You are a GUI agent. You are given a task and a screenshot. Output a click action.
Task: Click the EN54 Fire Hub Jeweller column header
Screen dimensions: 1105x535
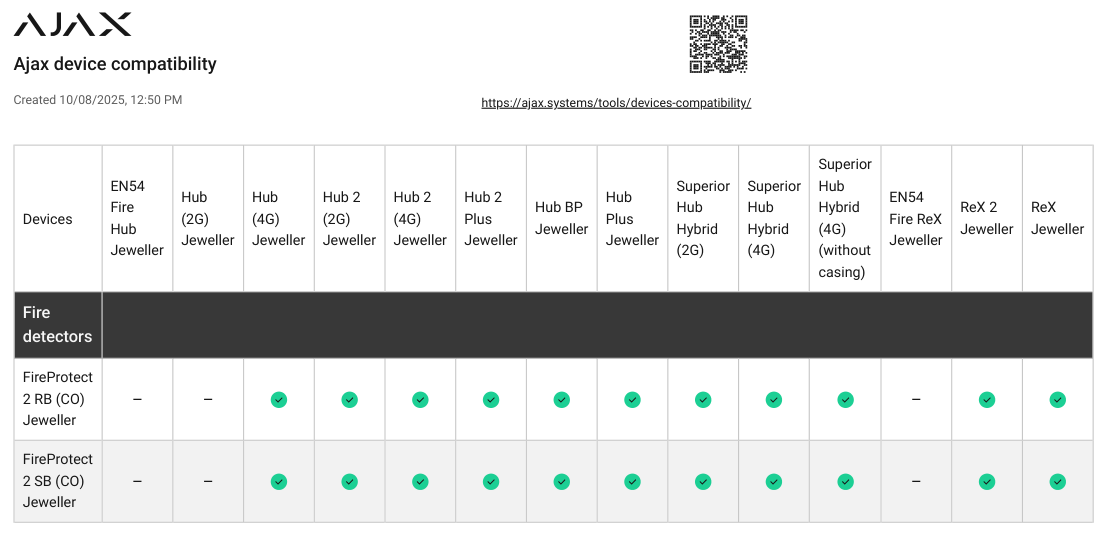coord(137,219)
